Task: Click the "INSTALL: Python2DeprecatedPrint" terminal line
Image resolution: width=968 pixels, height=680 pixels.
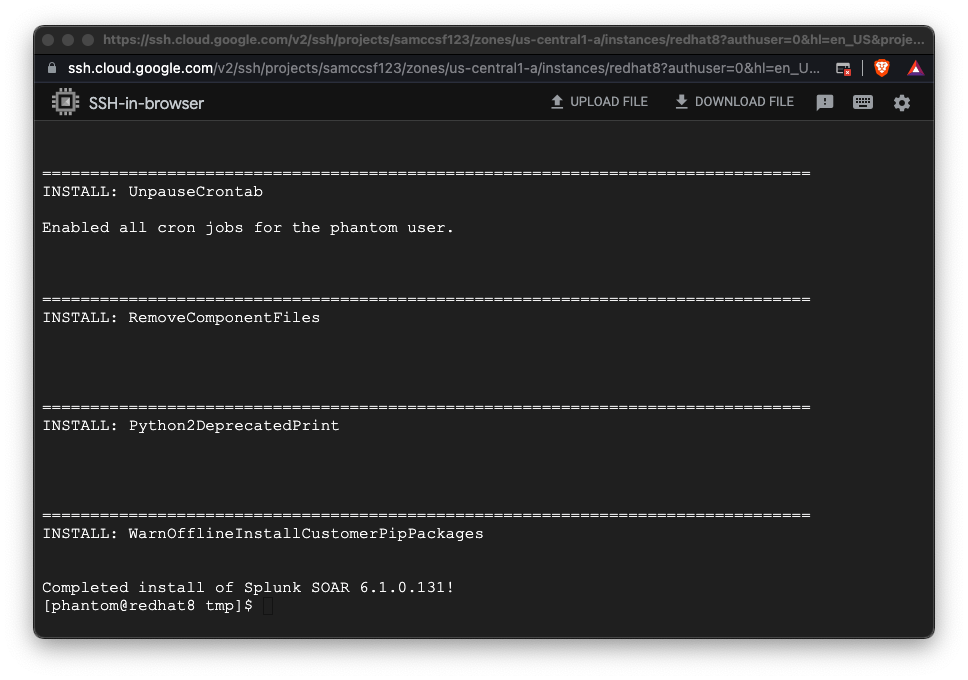Action: click(191, 426)
